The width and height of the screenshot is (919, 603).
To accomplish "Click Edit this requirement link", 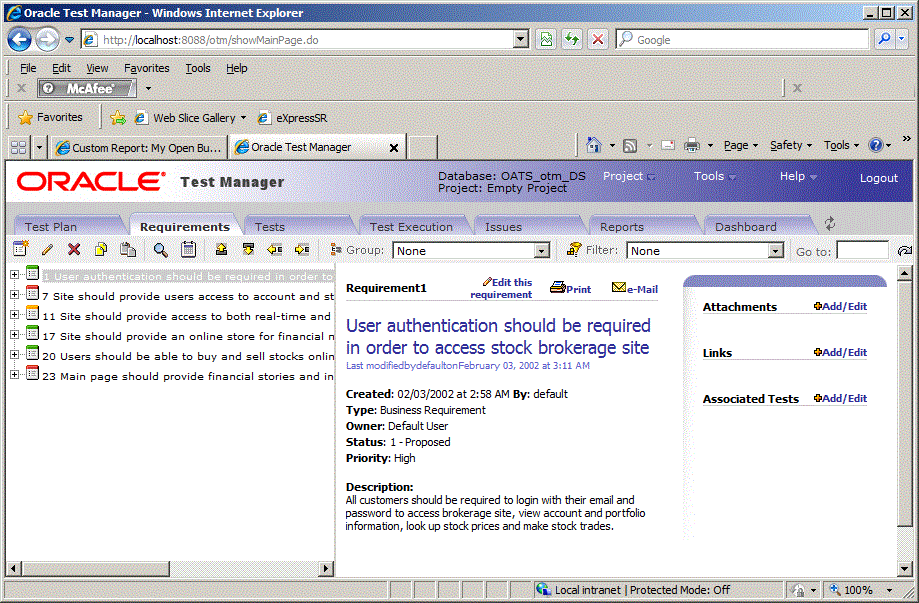I will tap(502, 288).
